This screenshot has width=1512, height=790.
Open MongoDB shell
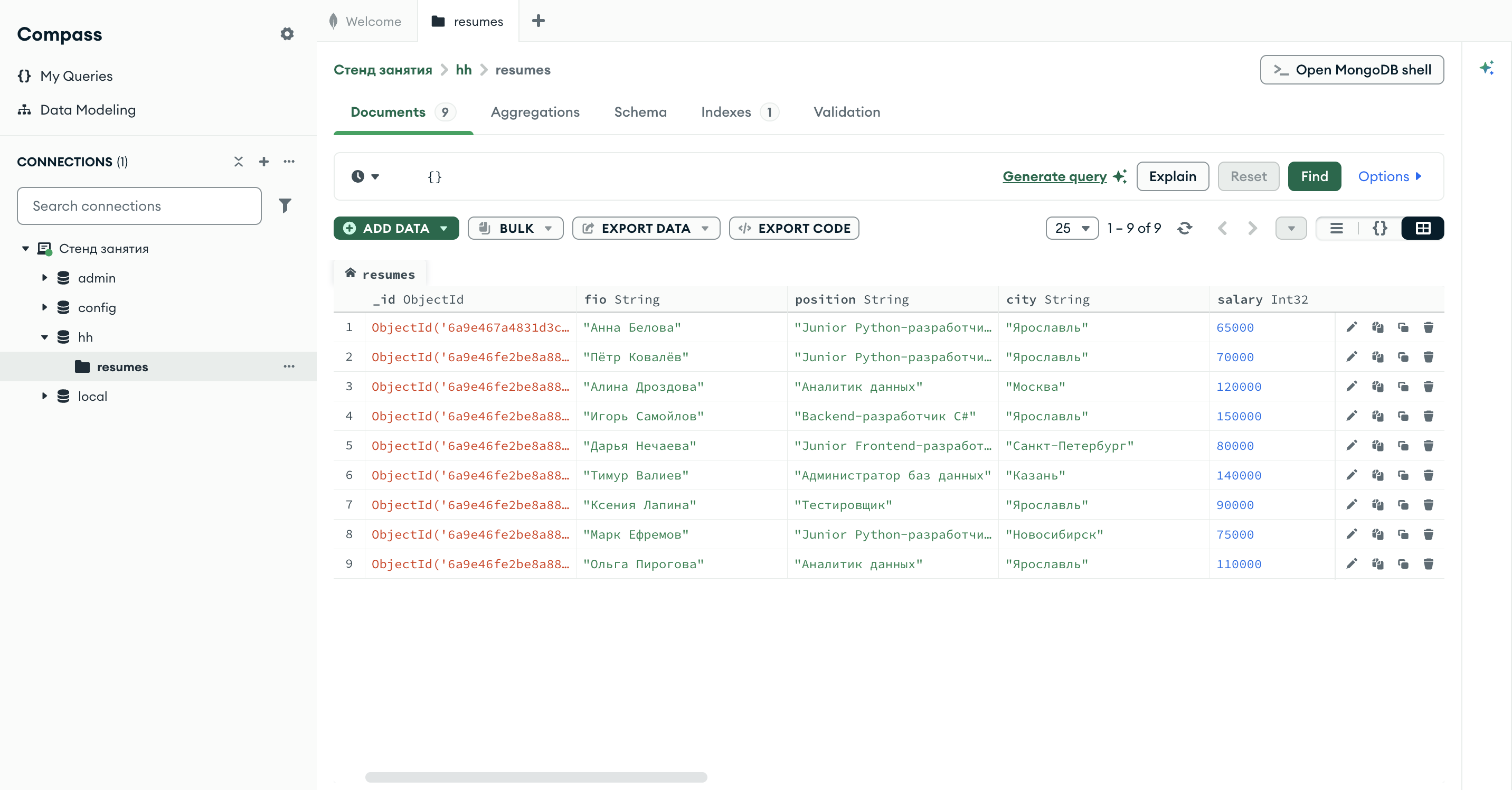pyautogui.click(x=1352, y=70)
